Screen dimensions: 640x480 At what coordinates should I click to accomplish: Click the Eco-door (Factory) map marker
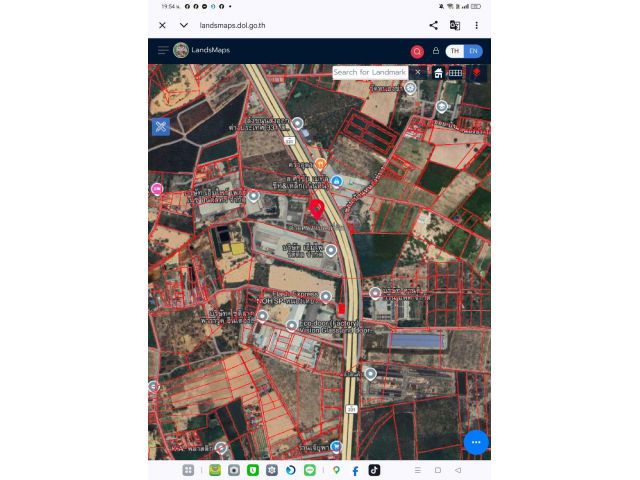(x=291, y=325)
